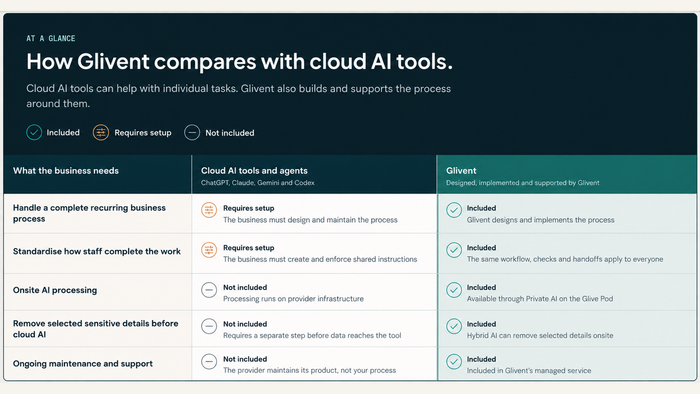Click the 'Included' legend label
The image size is (700, 394).
click(63, 133)
